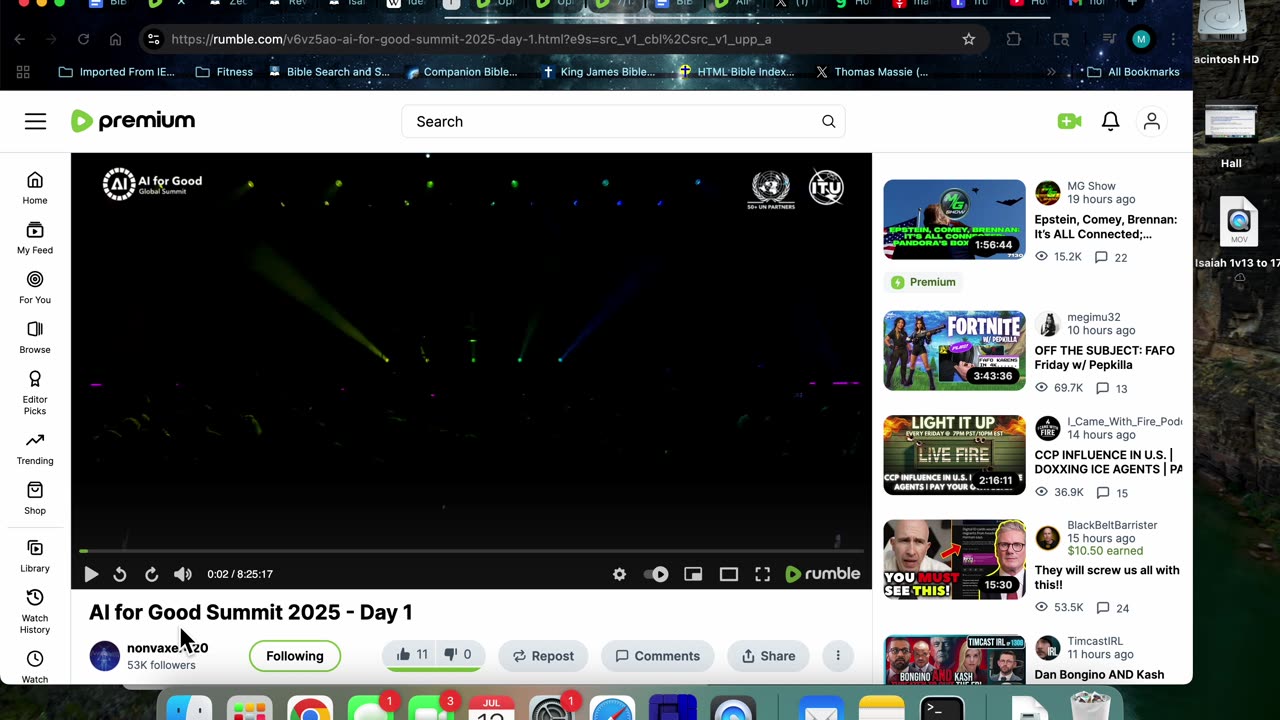This screenshot has width=1280, height=720.
Task: Open the MG Show Epstein video thumbnail
Action: 954,220
